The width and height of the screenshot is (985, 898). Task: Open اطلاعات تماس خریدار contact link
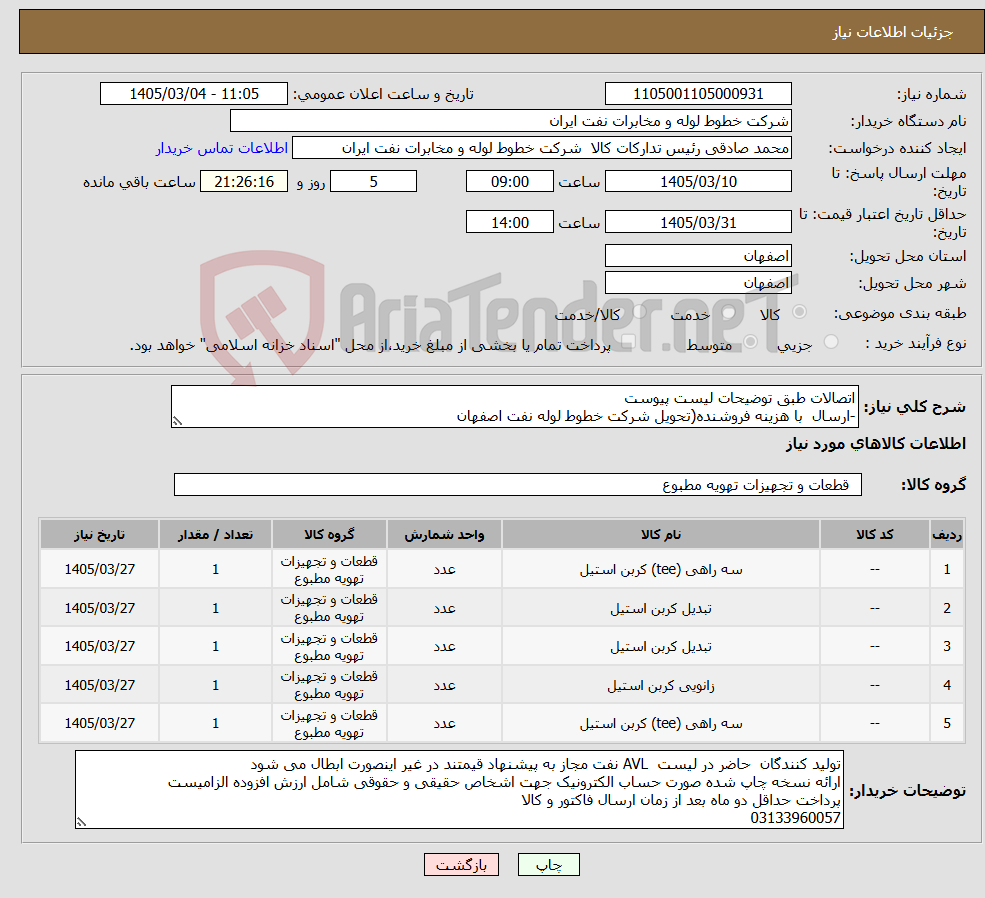click(222, 148)
